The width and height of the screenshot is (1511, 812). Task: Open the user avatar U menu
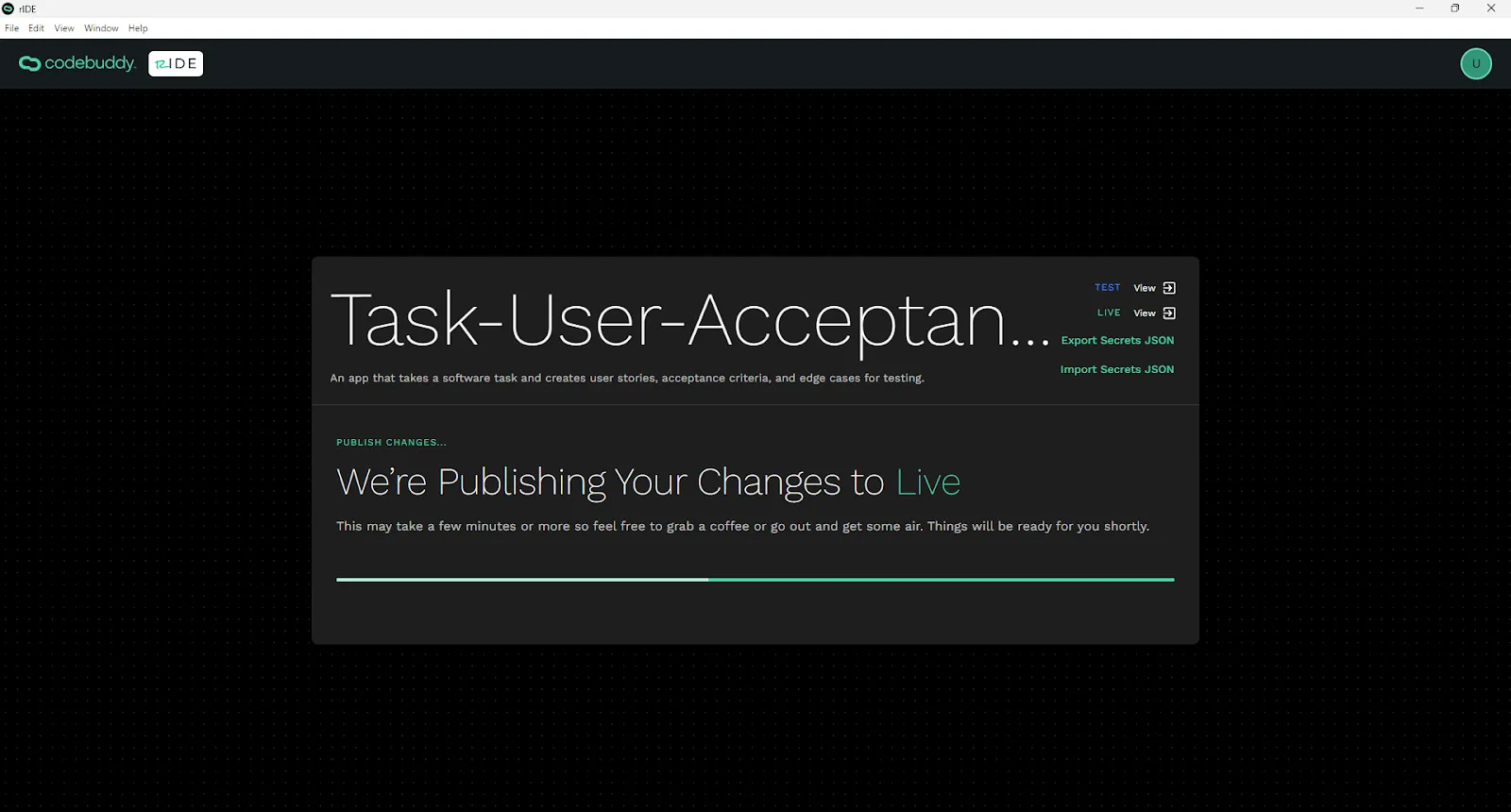point(1476,63)
